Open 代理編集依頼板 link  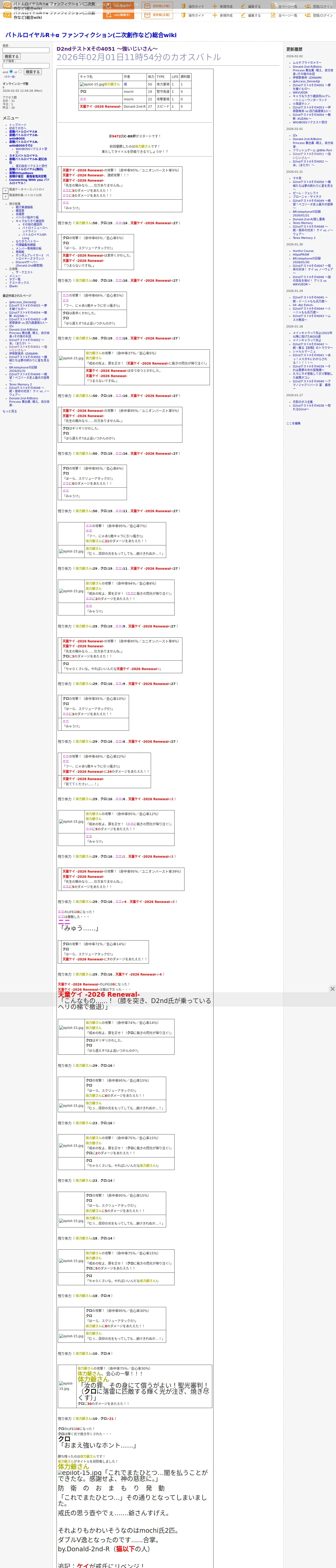coord(26,245)
